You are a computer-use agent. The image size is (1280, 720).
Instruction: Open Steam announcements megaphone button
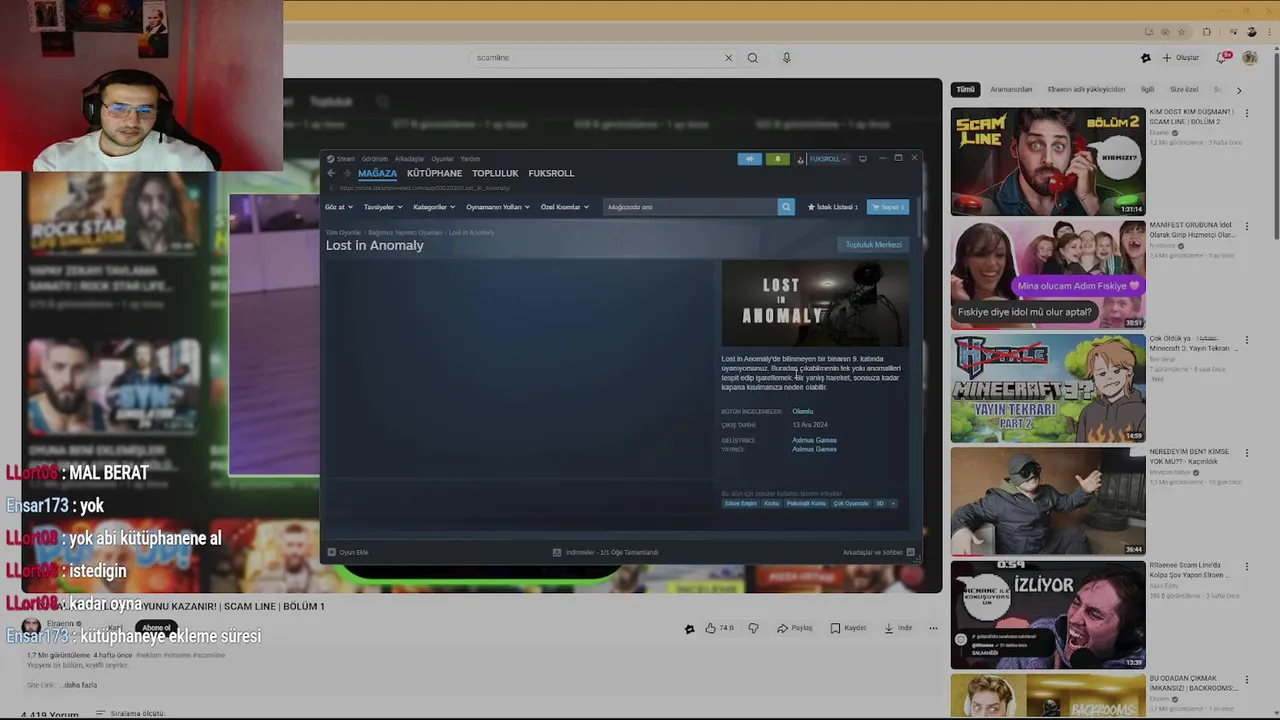(x=749, y=159)
